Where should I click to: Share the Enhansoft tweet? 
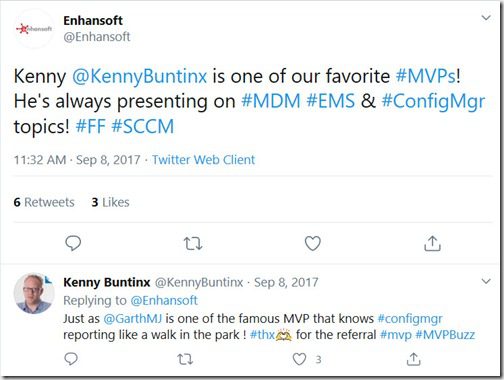click(432, 243)
